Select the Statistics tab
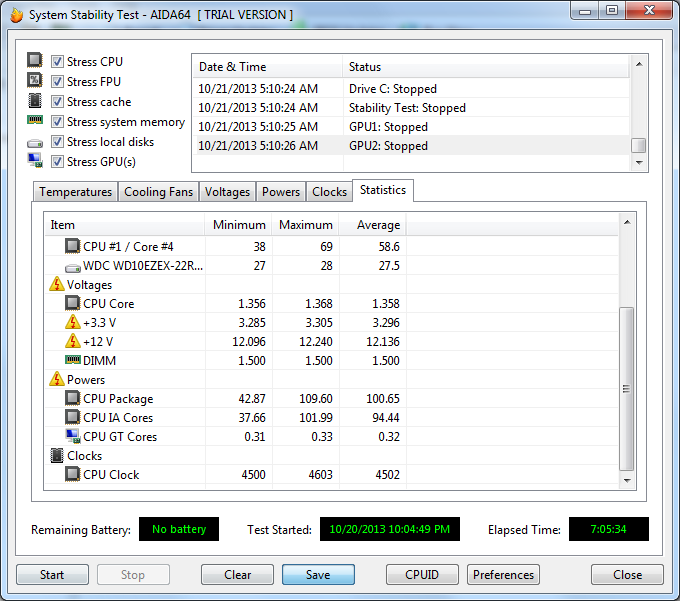Screen dimensions: 680x601 383,190
